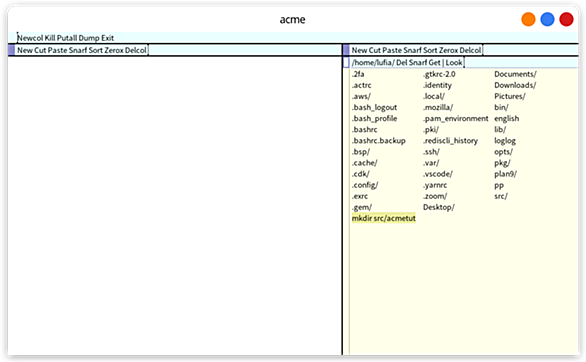Click the .ssh/ directory entry
Screen dimensions: 586x362
click(x=431, y=152)
